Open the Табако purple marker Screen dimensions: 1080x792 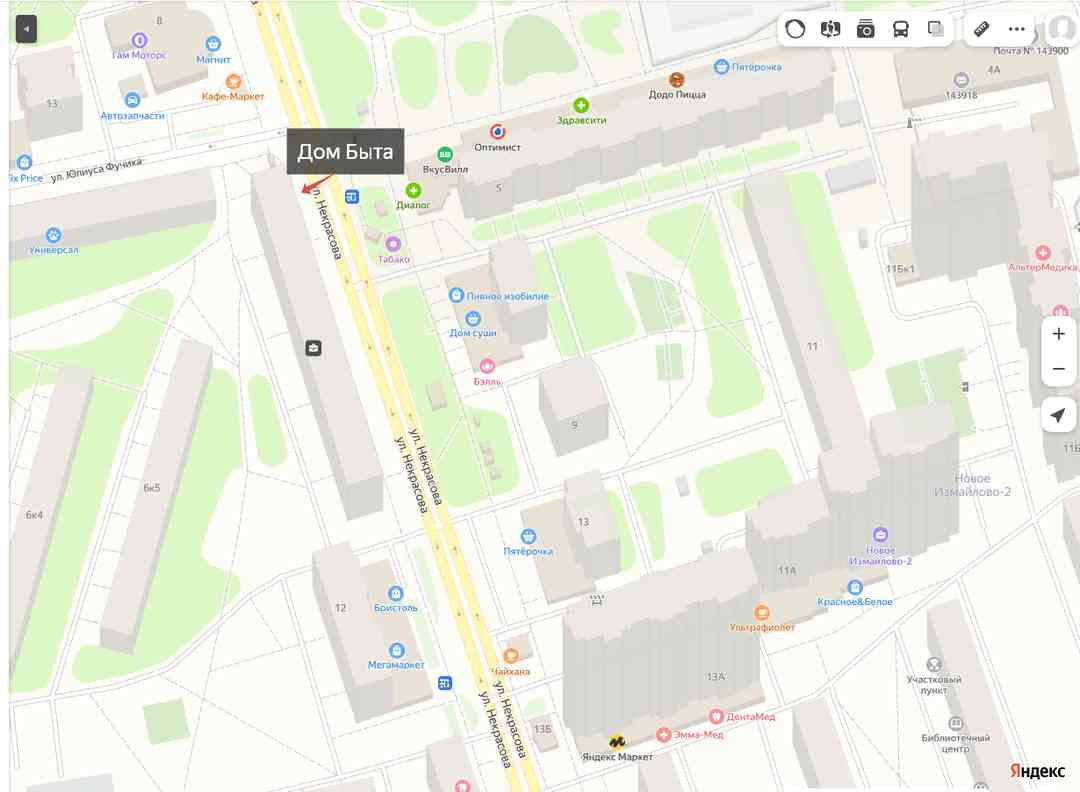pyautogui.click(x=393, y=244)
